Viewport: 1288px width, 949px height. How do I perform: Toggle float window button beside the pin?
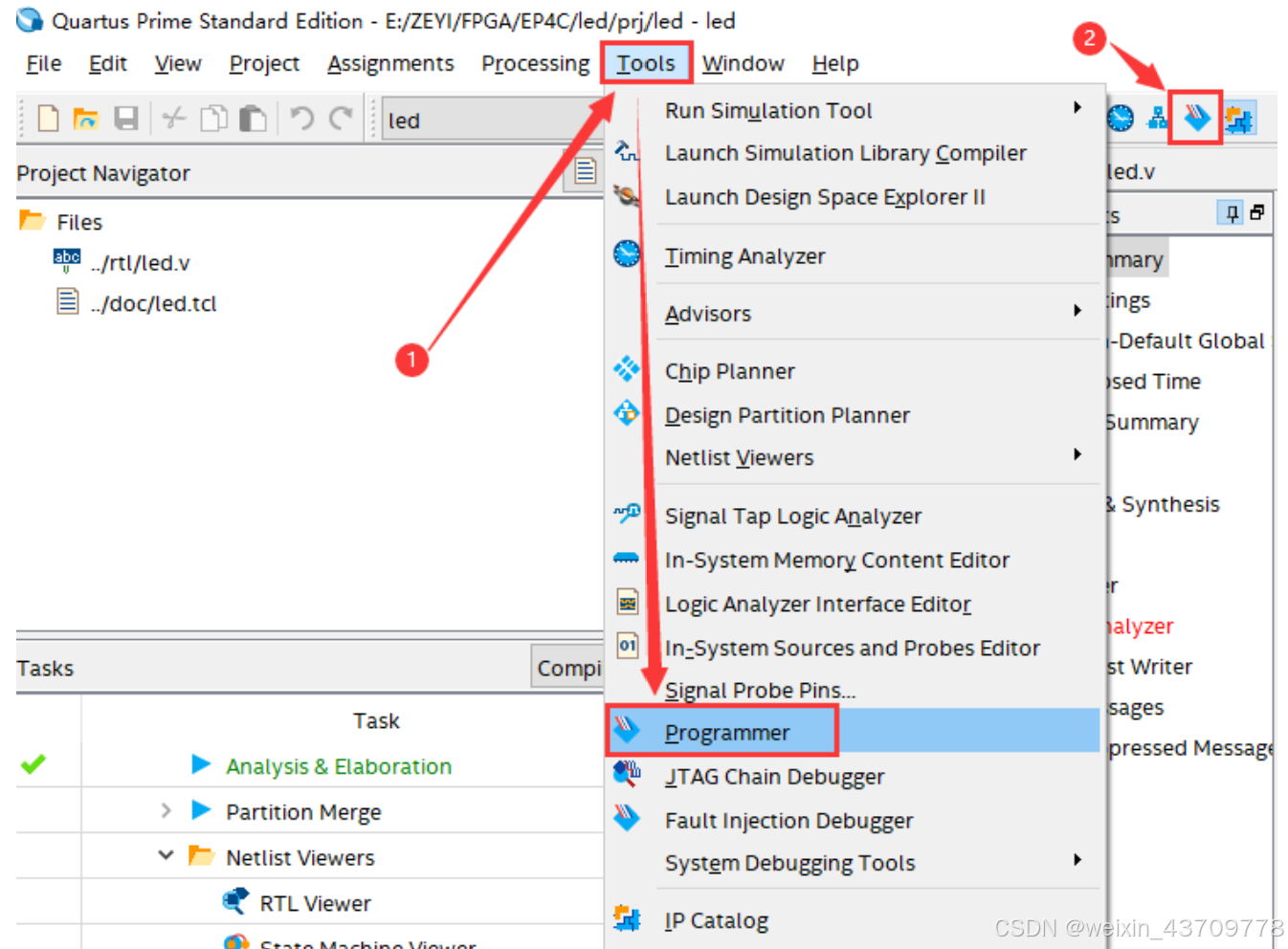click(x=1257, y=212)
